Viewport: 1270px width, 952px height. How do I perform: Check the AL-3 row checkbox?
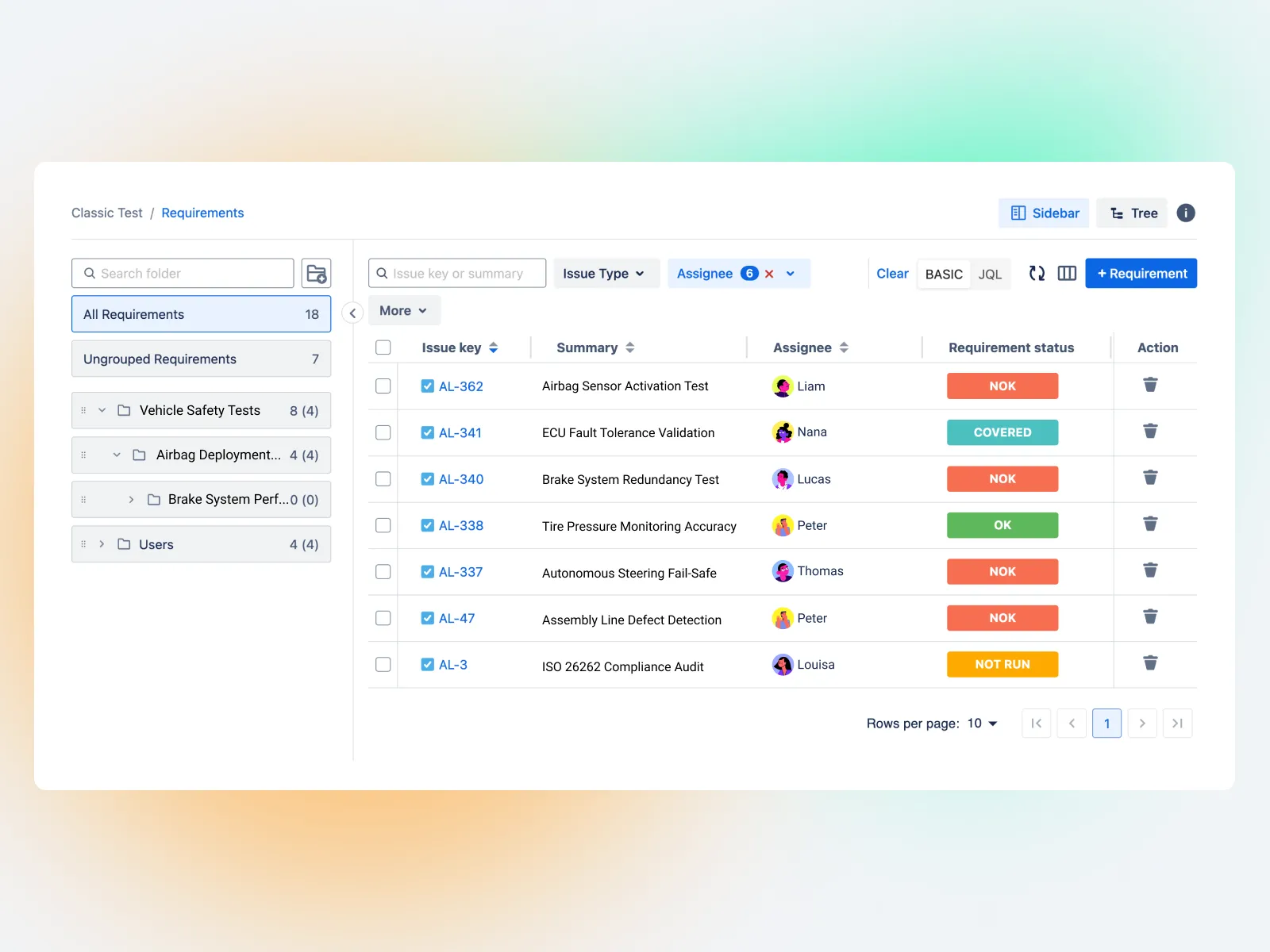coord(383,665)
